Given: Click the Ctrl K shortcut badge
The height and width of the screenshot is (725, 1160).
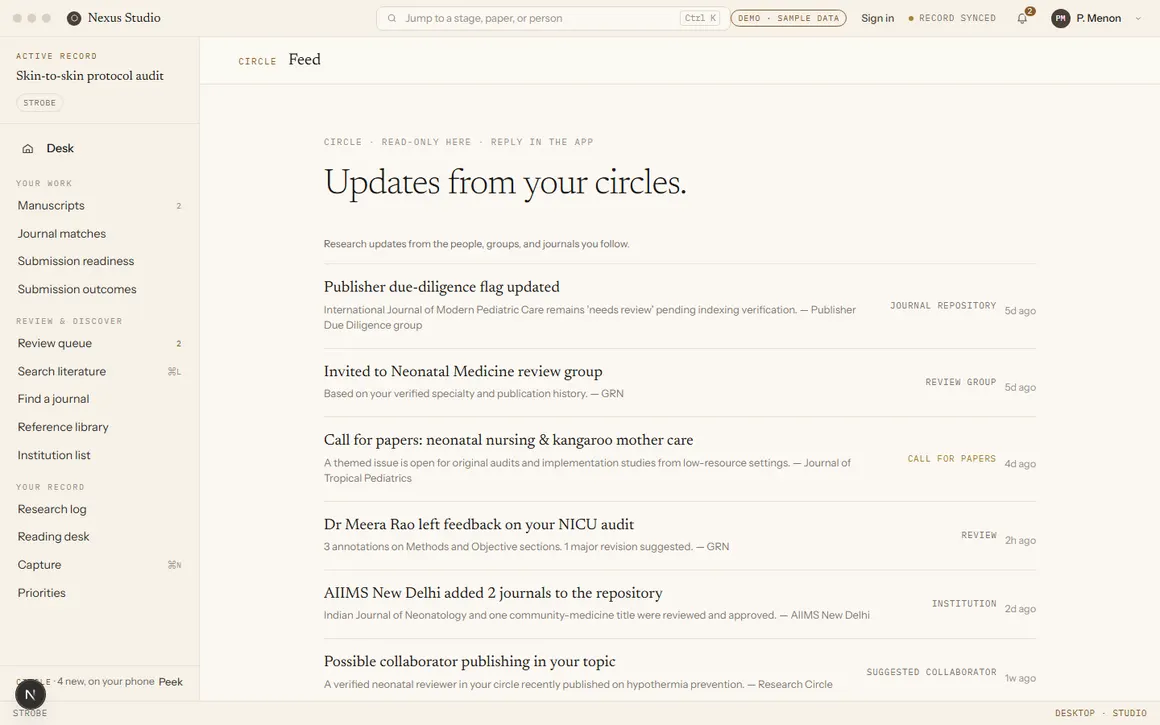Looking at the screenshot, I should pyautogui.click(x=700, y=18).
